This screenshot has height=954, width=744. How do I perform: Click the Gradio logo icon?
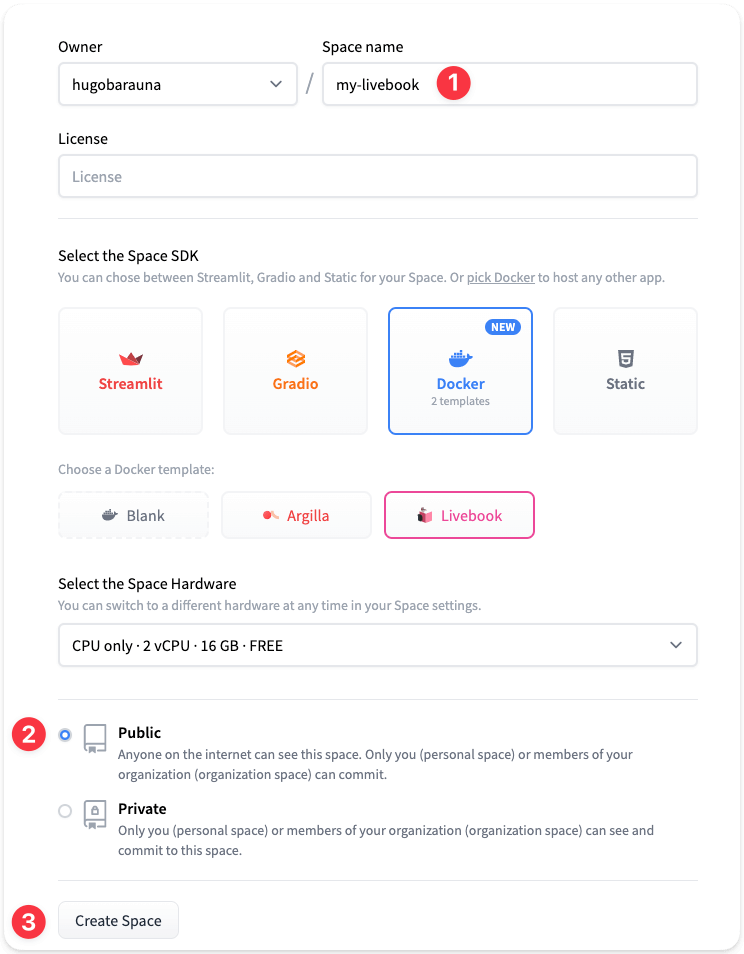[295, 359]
